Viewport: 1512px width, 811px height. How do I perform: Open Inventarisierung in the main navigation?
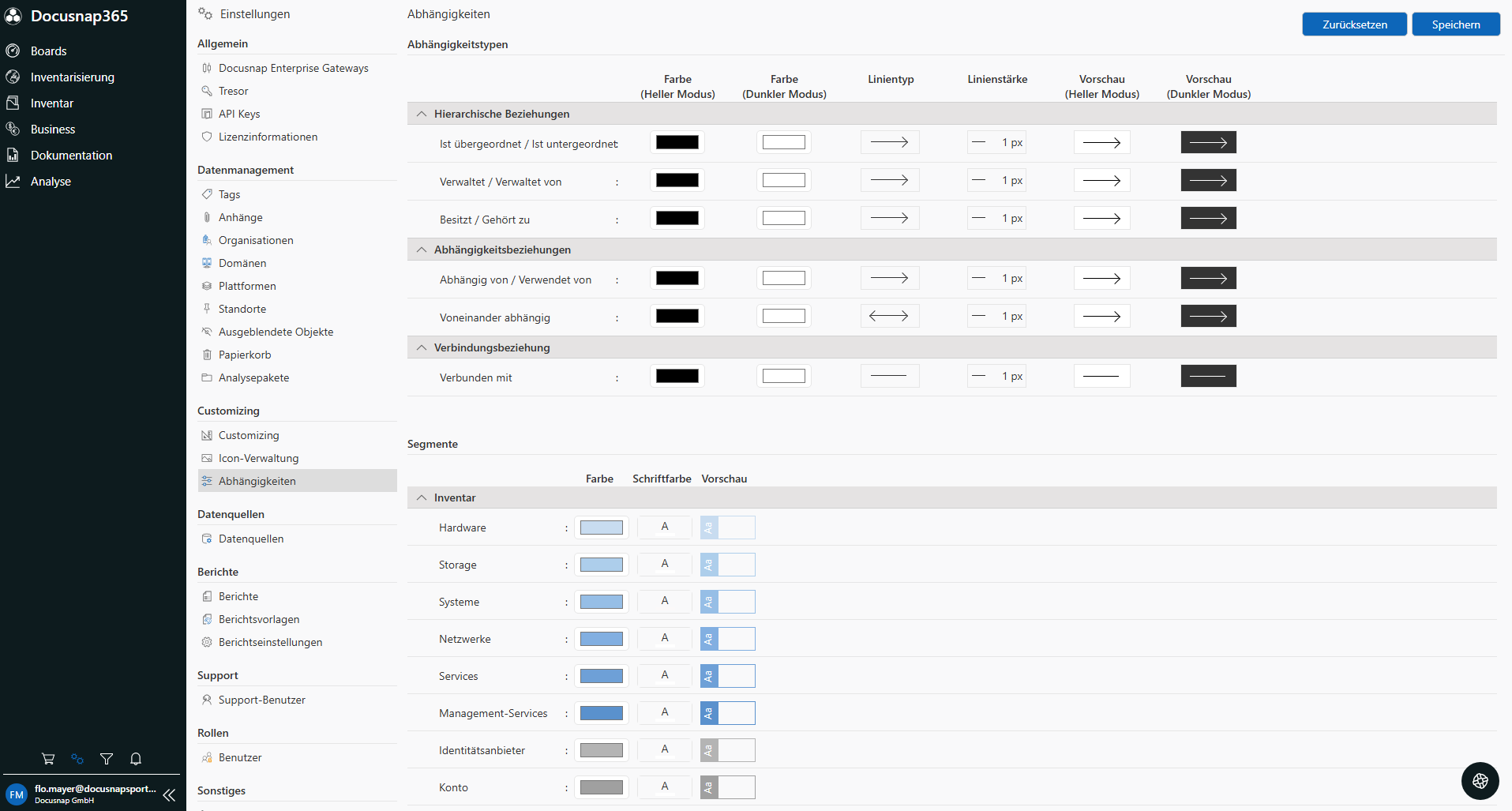(73, 77)
